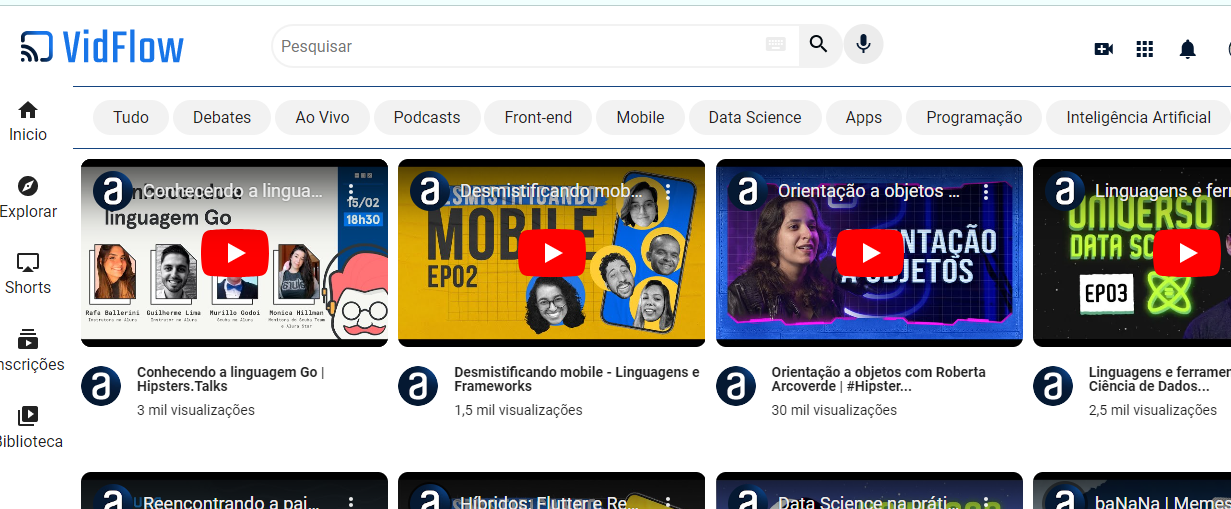Image resolution: width=1231 pixels, height=509 pixels.
Task: Open Inscrições in the sidebar
Action: (28, 351)
